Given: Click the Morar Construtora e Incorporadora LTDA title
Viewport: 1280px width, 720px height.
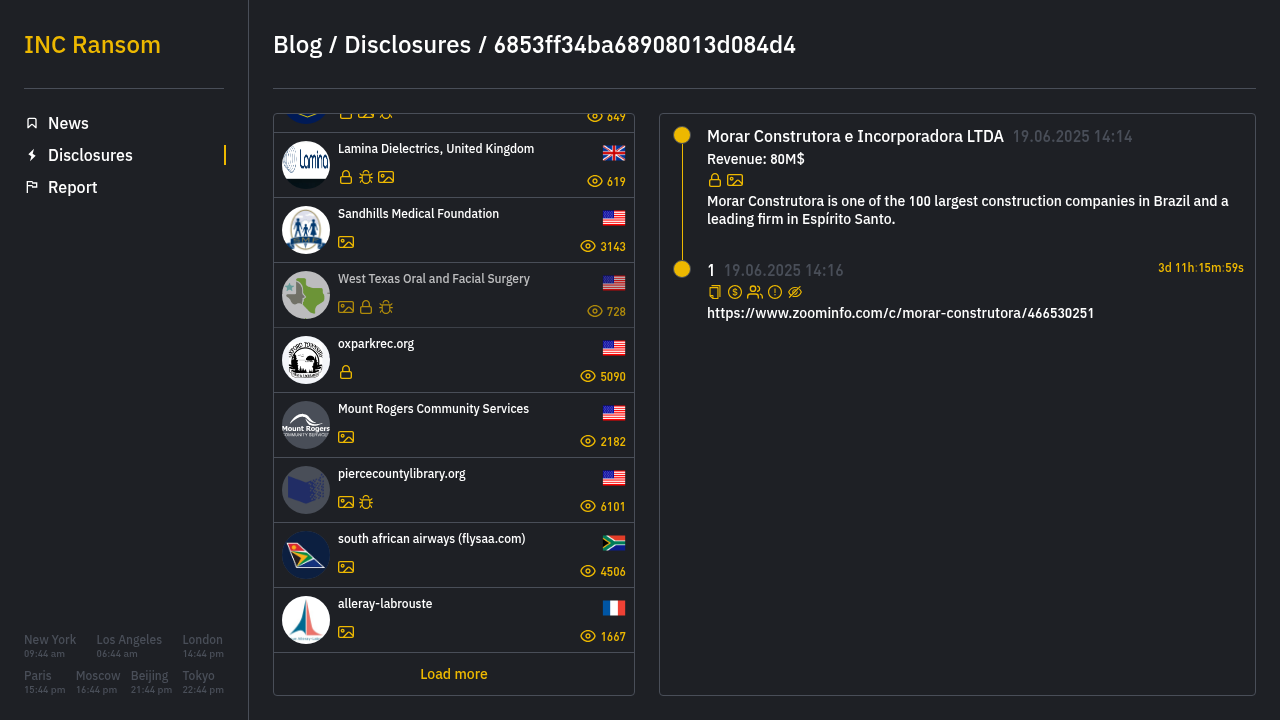Looking at the screenshot, I should click(x=855, y=136).
